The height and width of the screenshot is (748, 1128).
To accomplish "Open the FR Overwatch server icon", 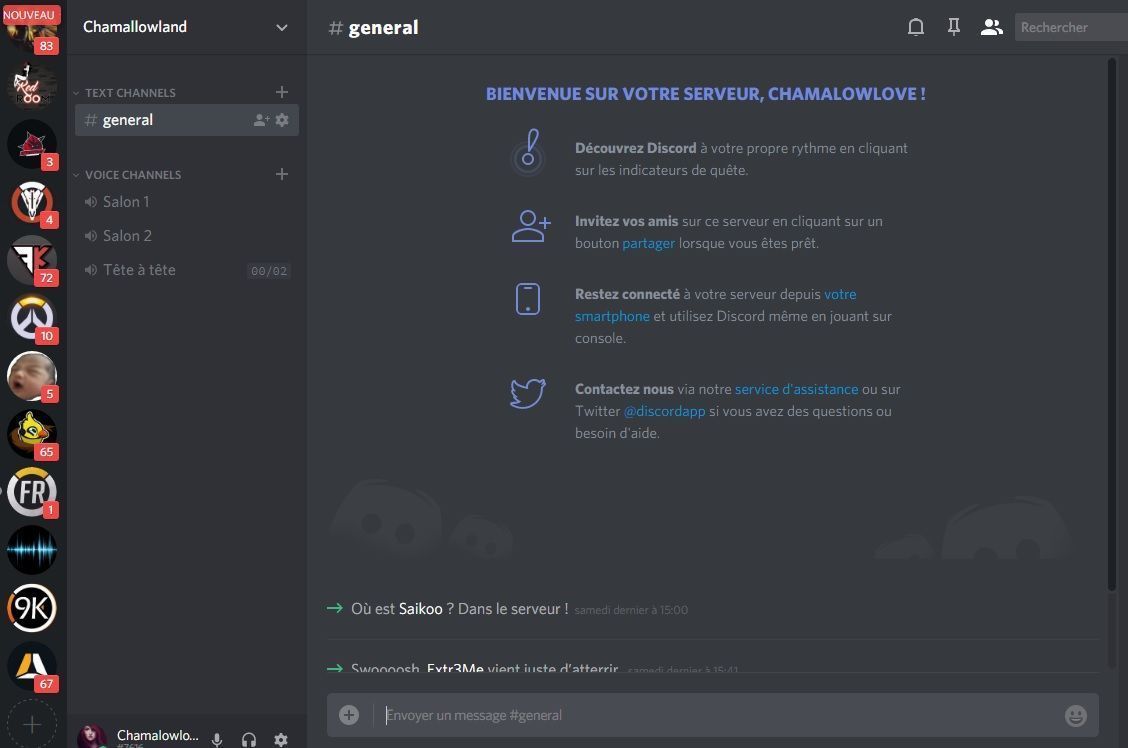I will coord(32,492).
